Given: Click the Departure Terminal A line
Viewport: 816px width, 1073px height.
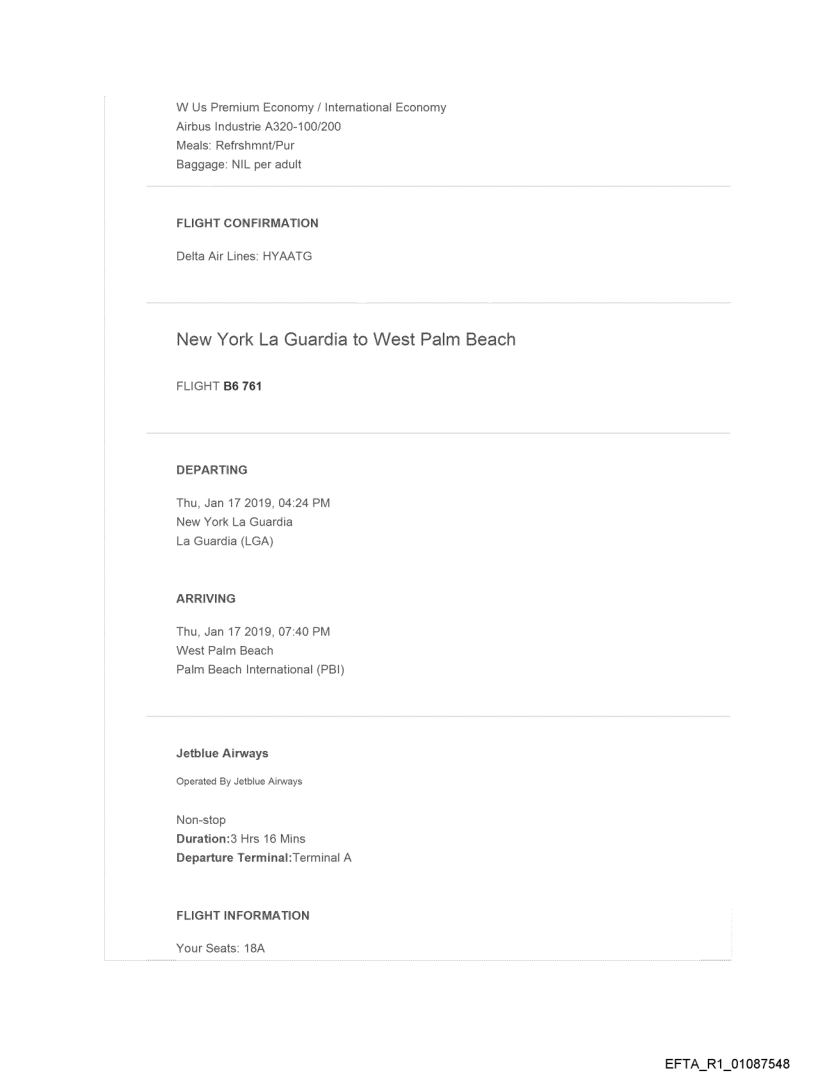Looking at the screenshot, I should point(264,858).
